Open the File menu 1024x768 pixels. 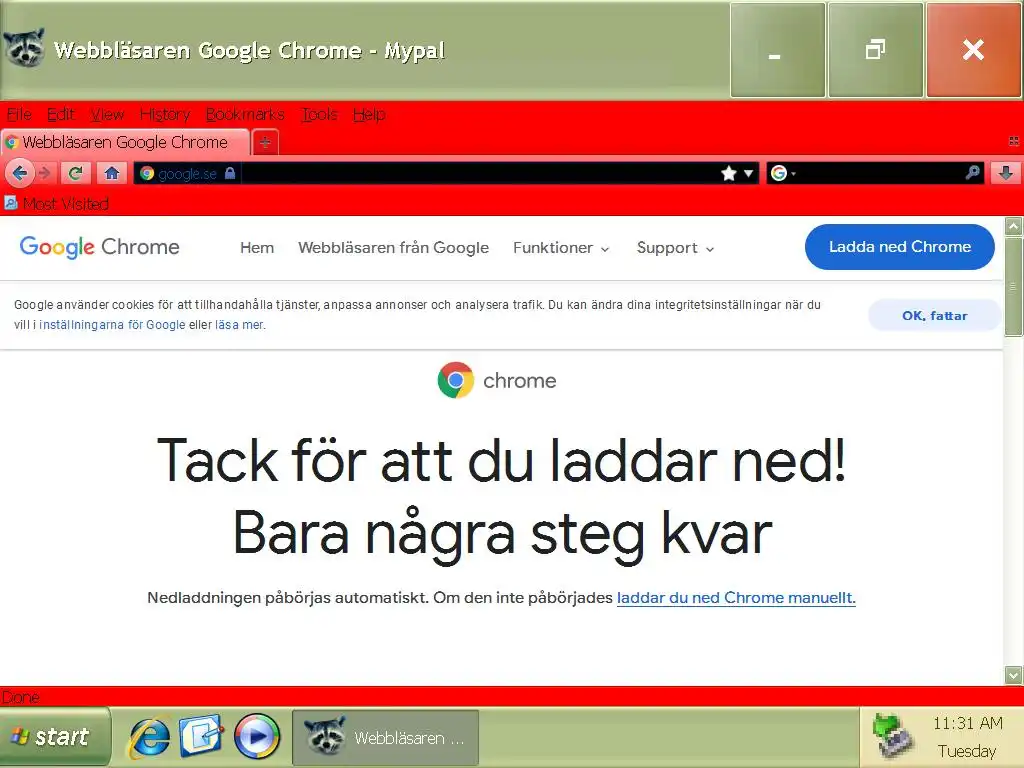click(x=19, y=114)
